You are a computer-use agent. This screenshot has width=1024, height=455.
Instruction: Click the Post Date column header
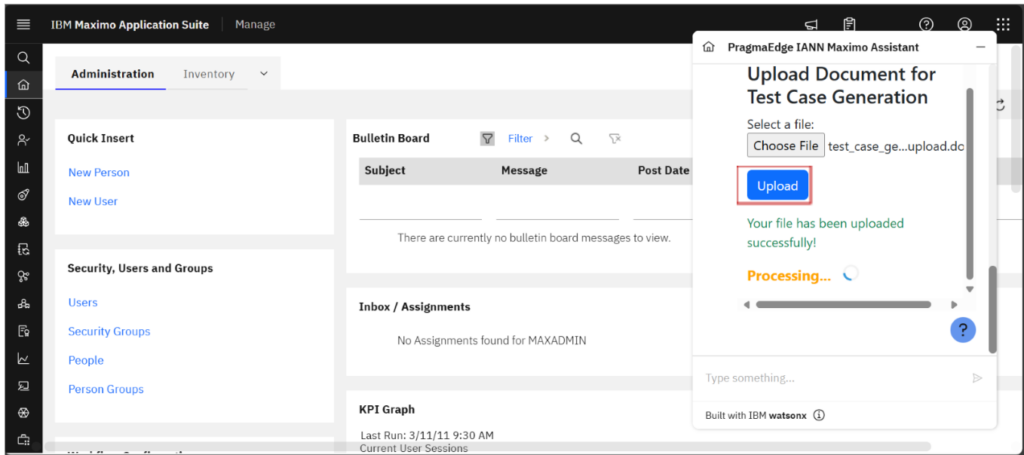click(x=664, y=170)
